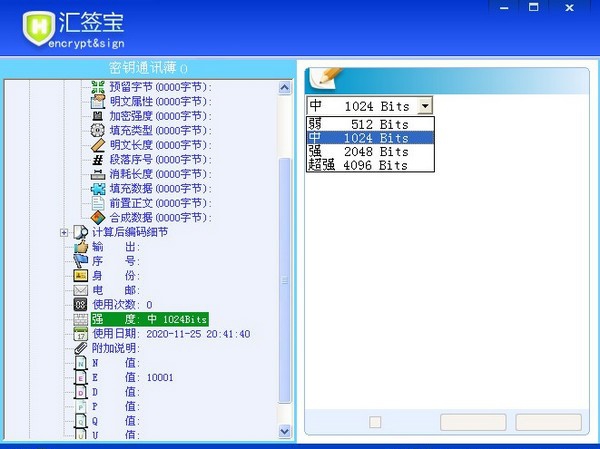
Task: Choose 强 2048 Bits option
Action: click(x=370, y=152)
